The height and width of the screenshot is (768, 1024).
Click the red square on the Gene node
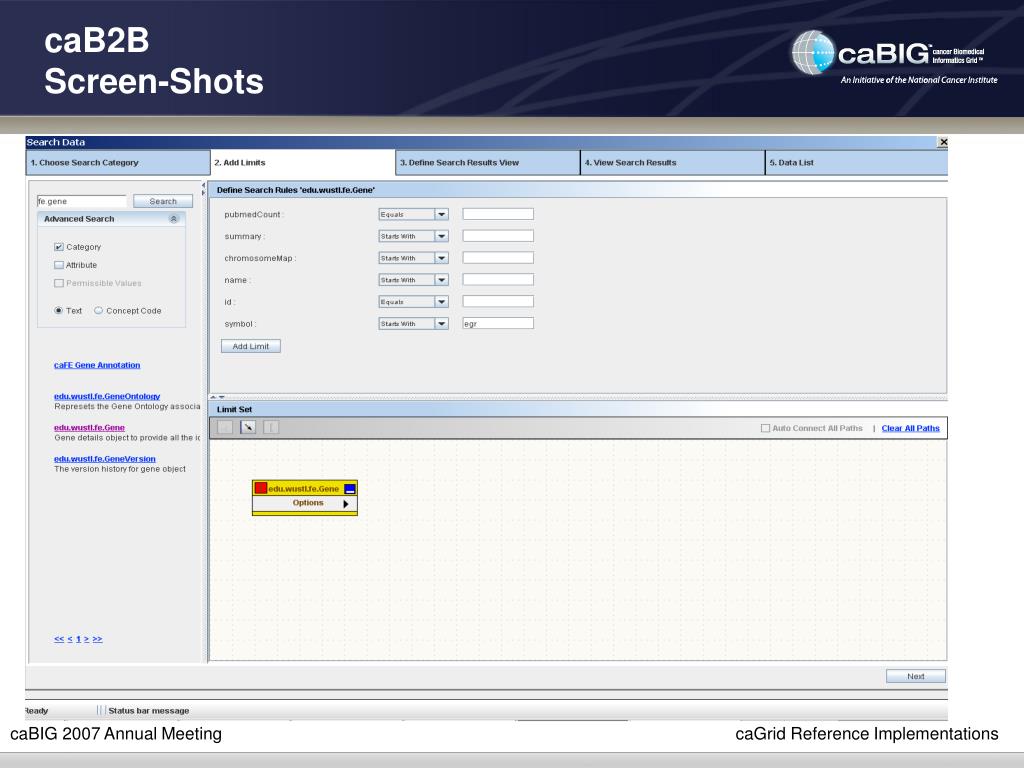pyautogui.click(x=261, y=488)
